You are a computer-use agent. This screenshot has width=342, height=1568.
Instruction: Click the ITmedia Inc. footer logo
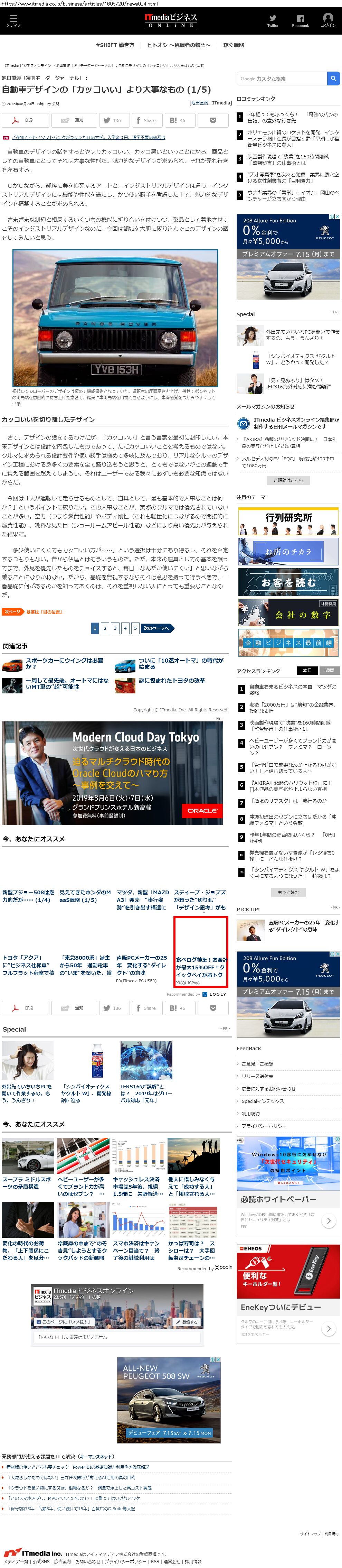point(32,1553)
